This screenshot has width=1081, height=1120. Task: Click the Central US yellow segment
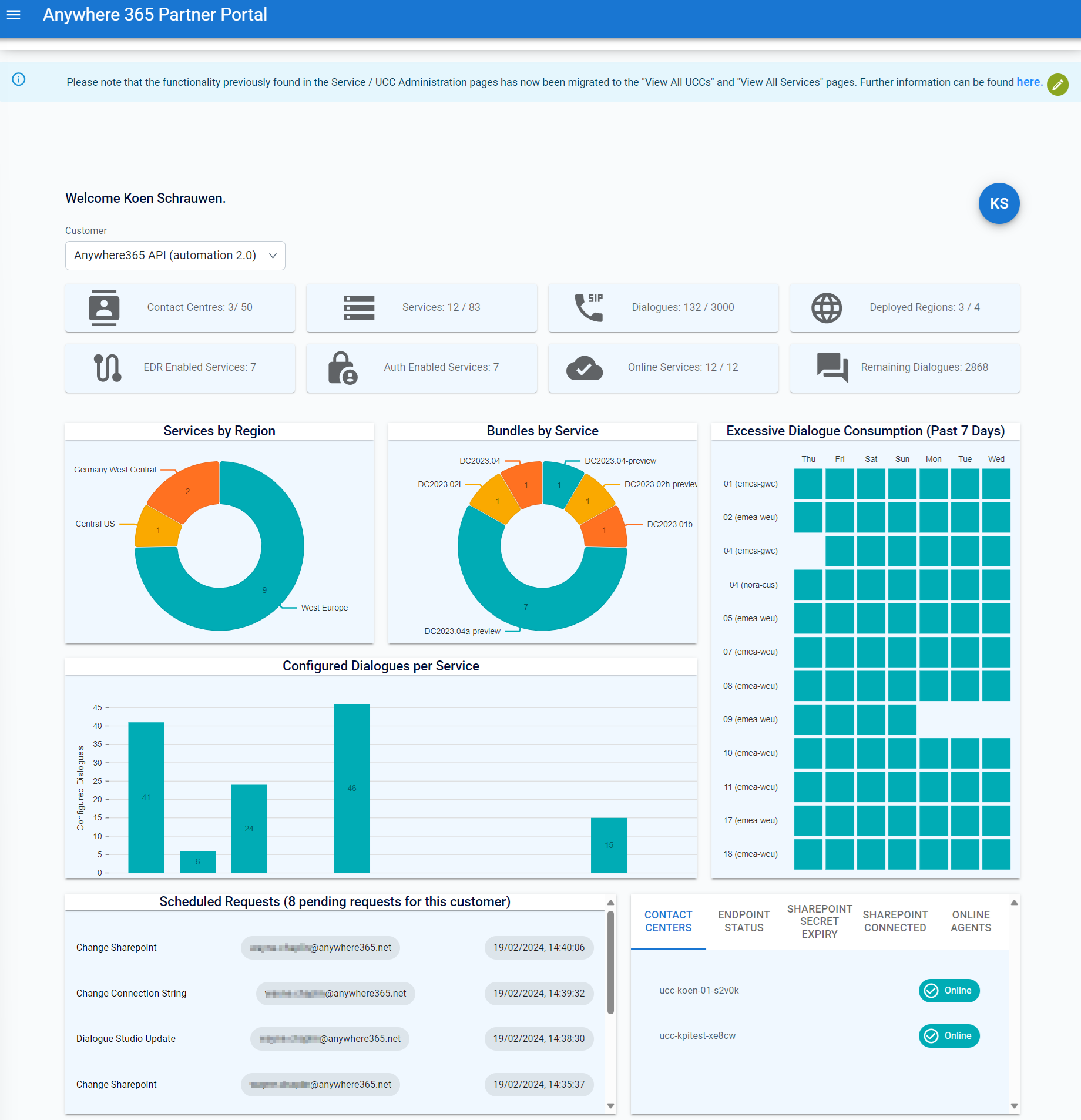click(157, 529)
